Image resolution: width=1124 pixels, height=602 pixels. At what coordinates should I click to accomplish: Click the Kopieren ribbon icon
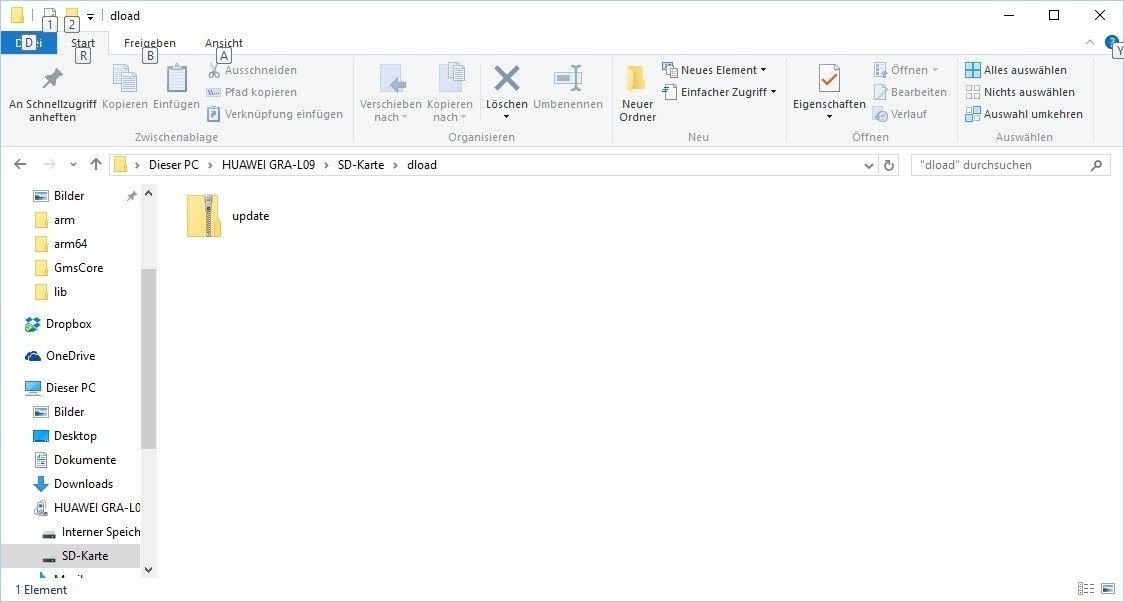125,79
